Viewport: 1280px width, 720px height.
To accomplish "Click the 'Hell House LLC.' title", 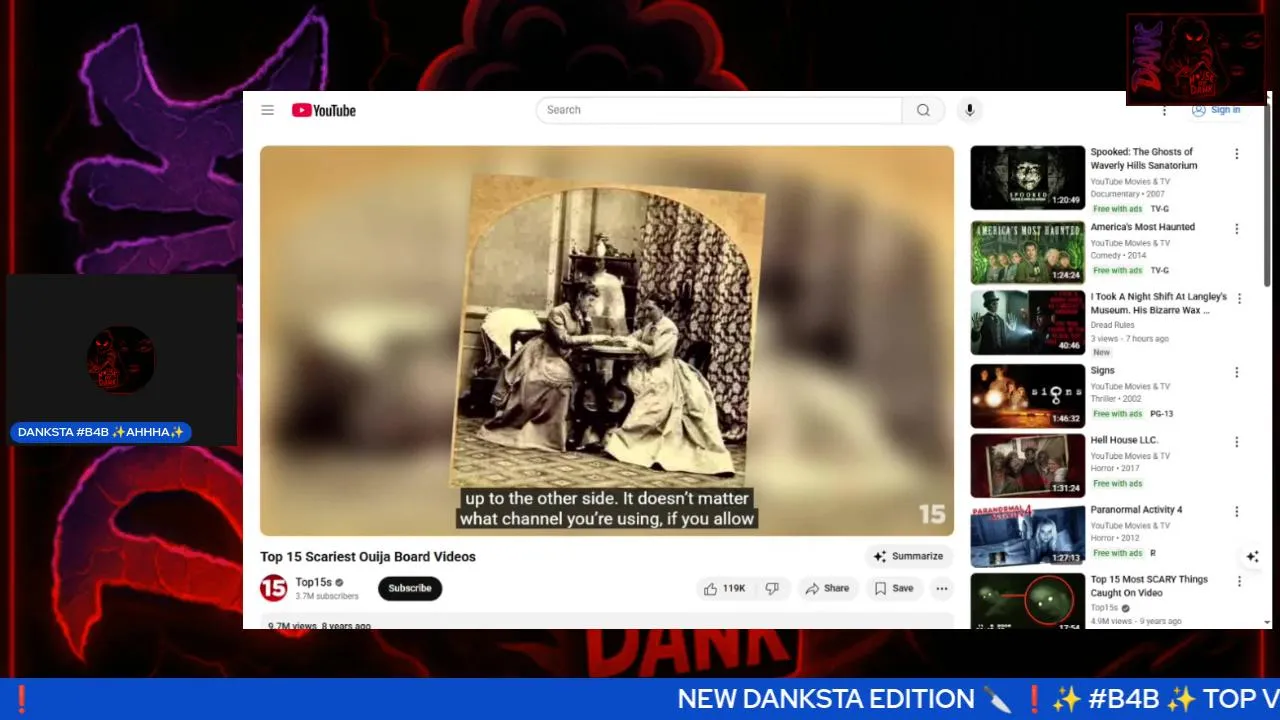I will tap(1124, 440).
